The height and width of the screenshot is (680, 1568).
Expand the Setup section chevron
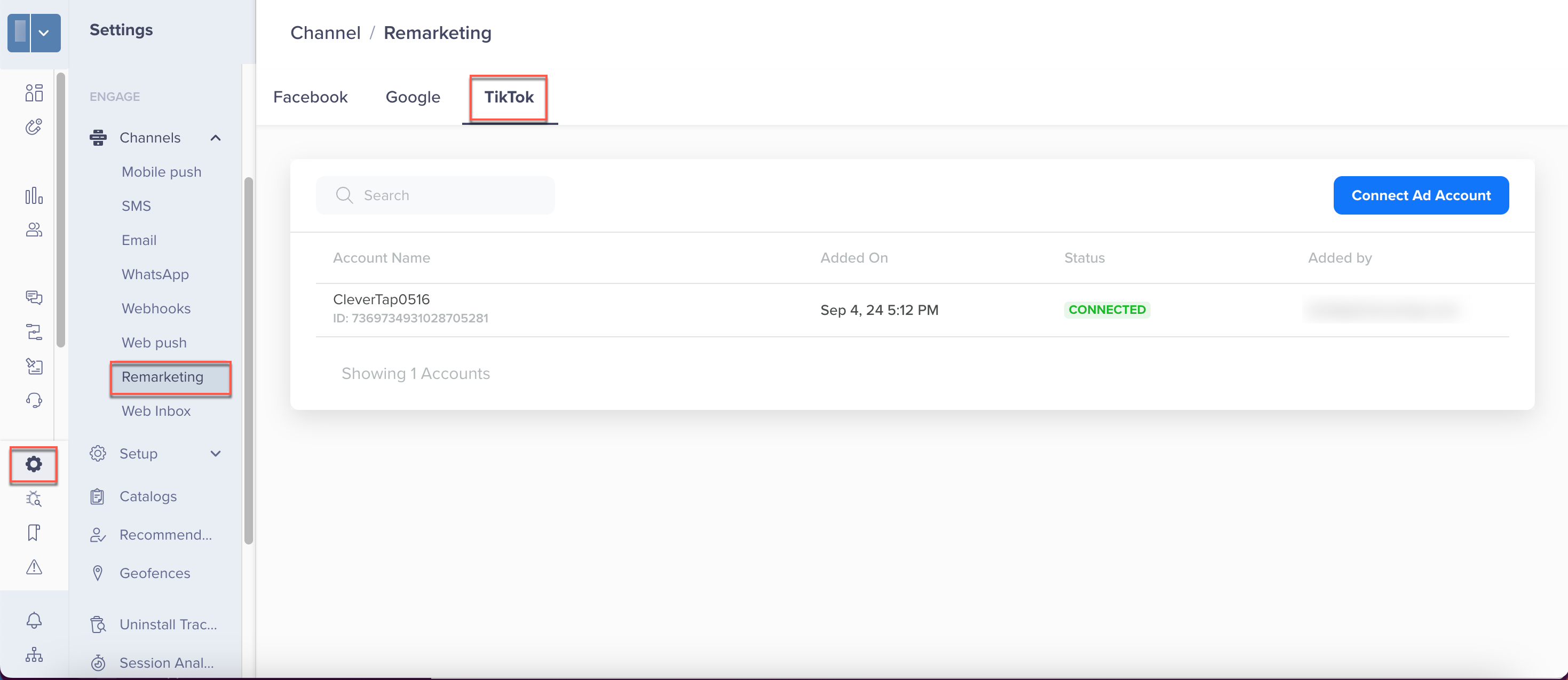point(216,454)
